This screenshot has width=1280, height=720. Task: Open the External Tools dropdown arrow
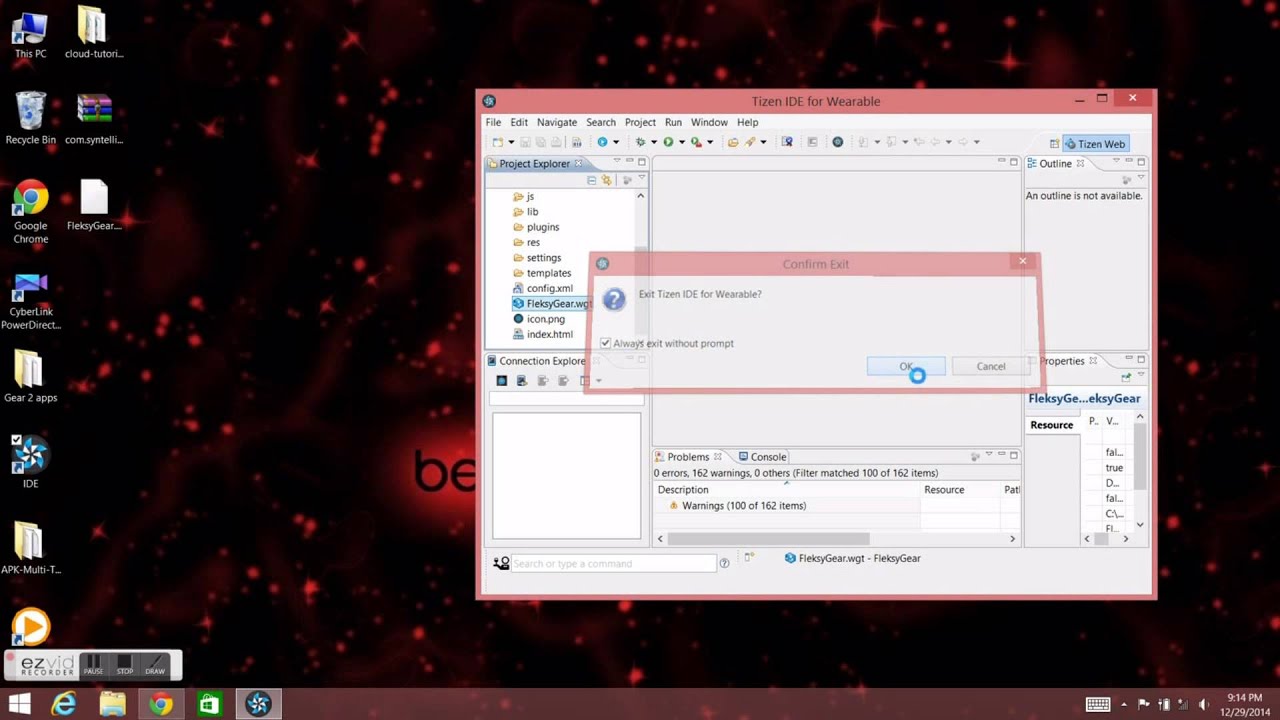pos(709,142)
